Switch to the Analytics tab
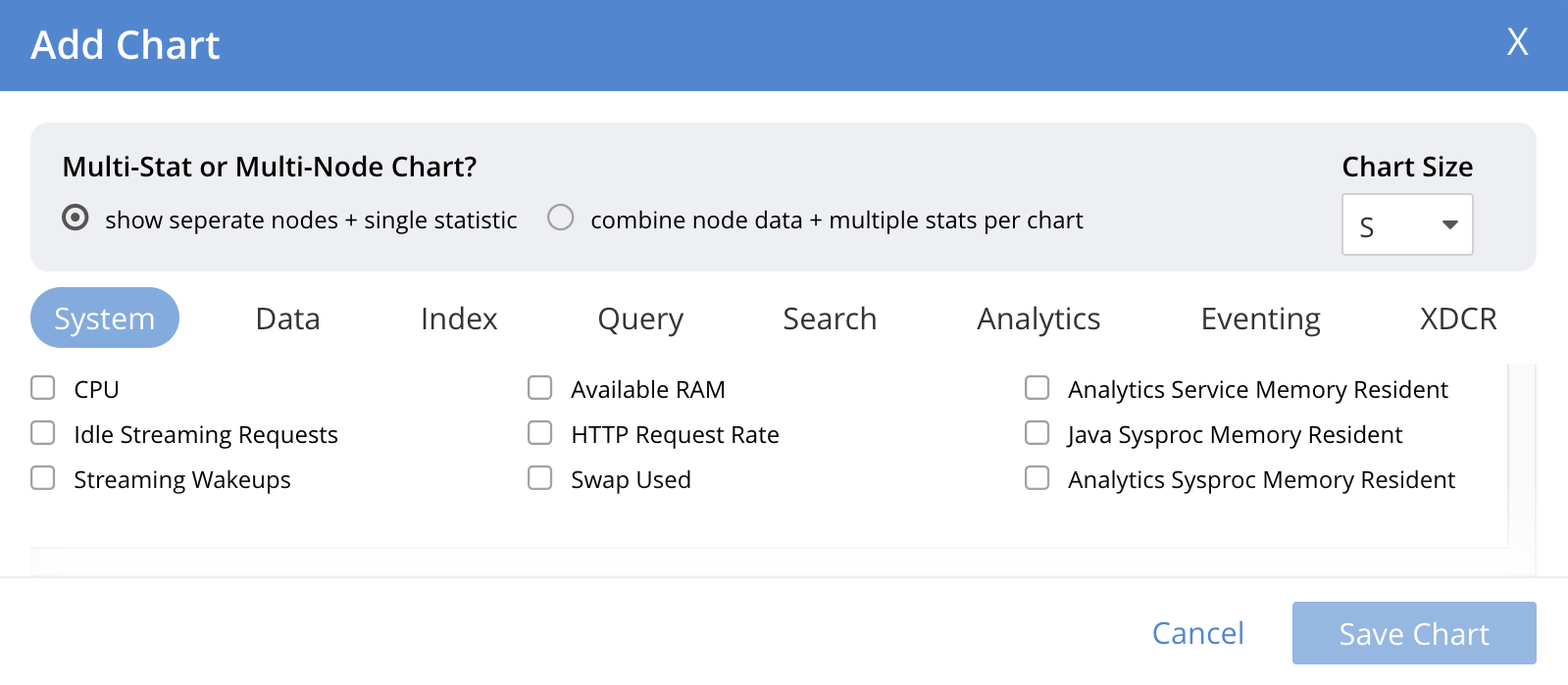The width and height of the screenshot is (1568, 685). [x=1038, y=318]
